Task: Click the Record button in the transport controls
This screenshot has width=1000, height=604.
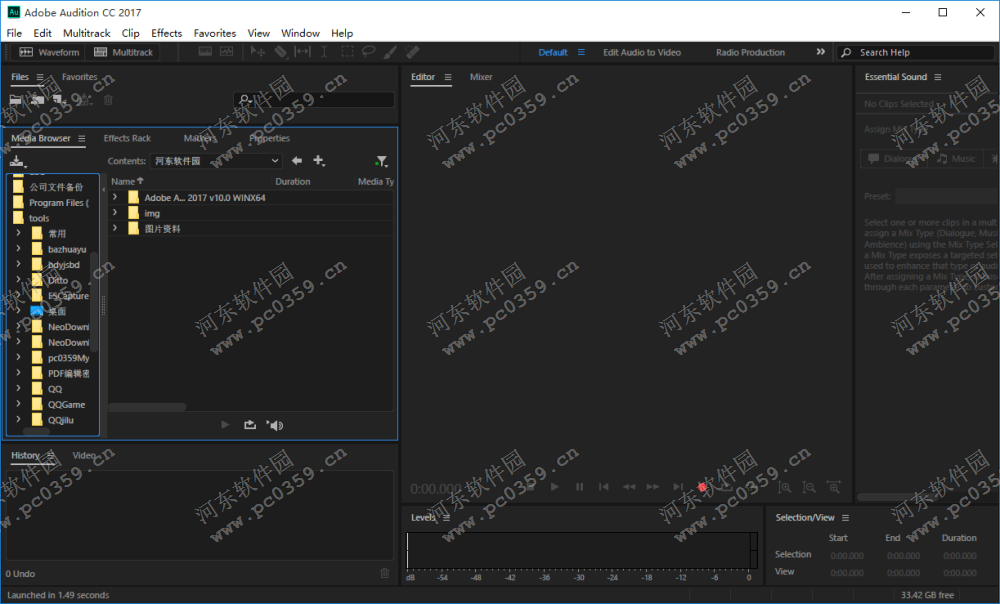Action: pos(703,487)
